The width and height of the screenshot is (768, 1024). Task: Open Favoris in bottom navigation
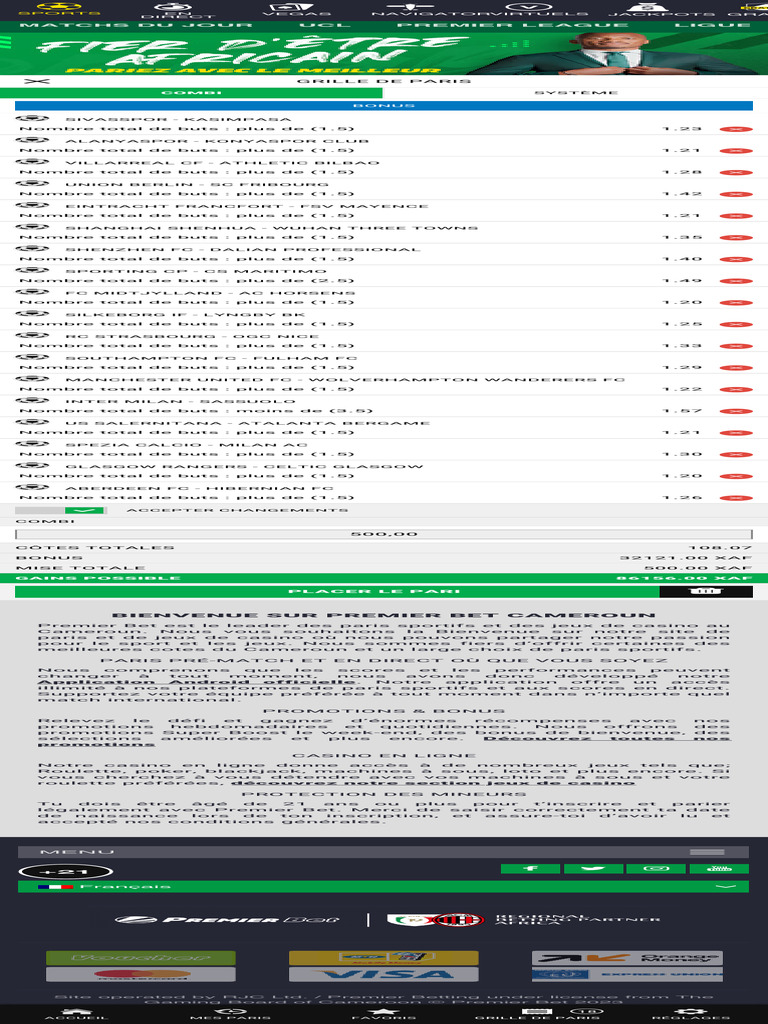pos(384,1014)
